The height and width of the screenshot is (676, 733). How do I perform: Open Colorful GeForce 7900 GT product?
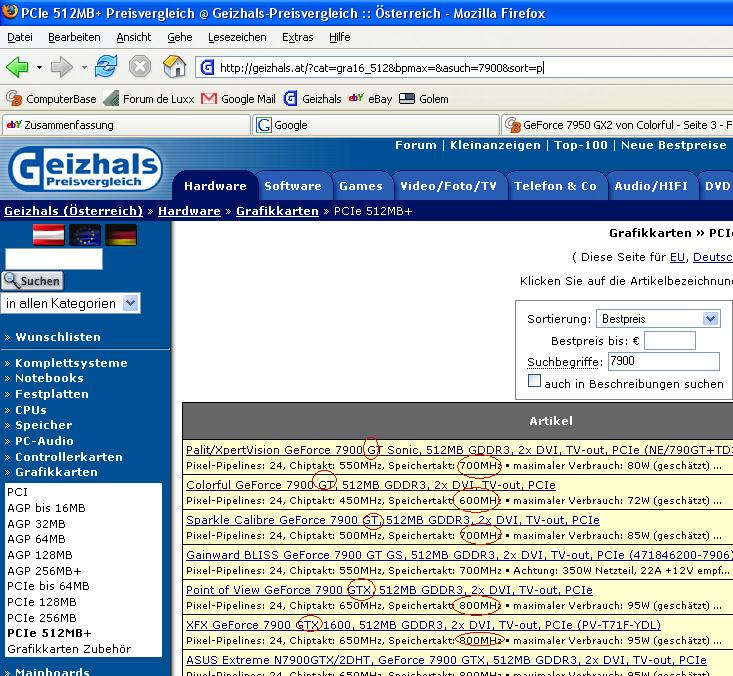[371, 485]
